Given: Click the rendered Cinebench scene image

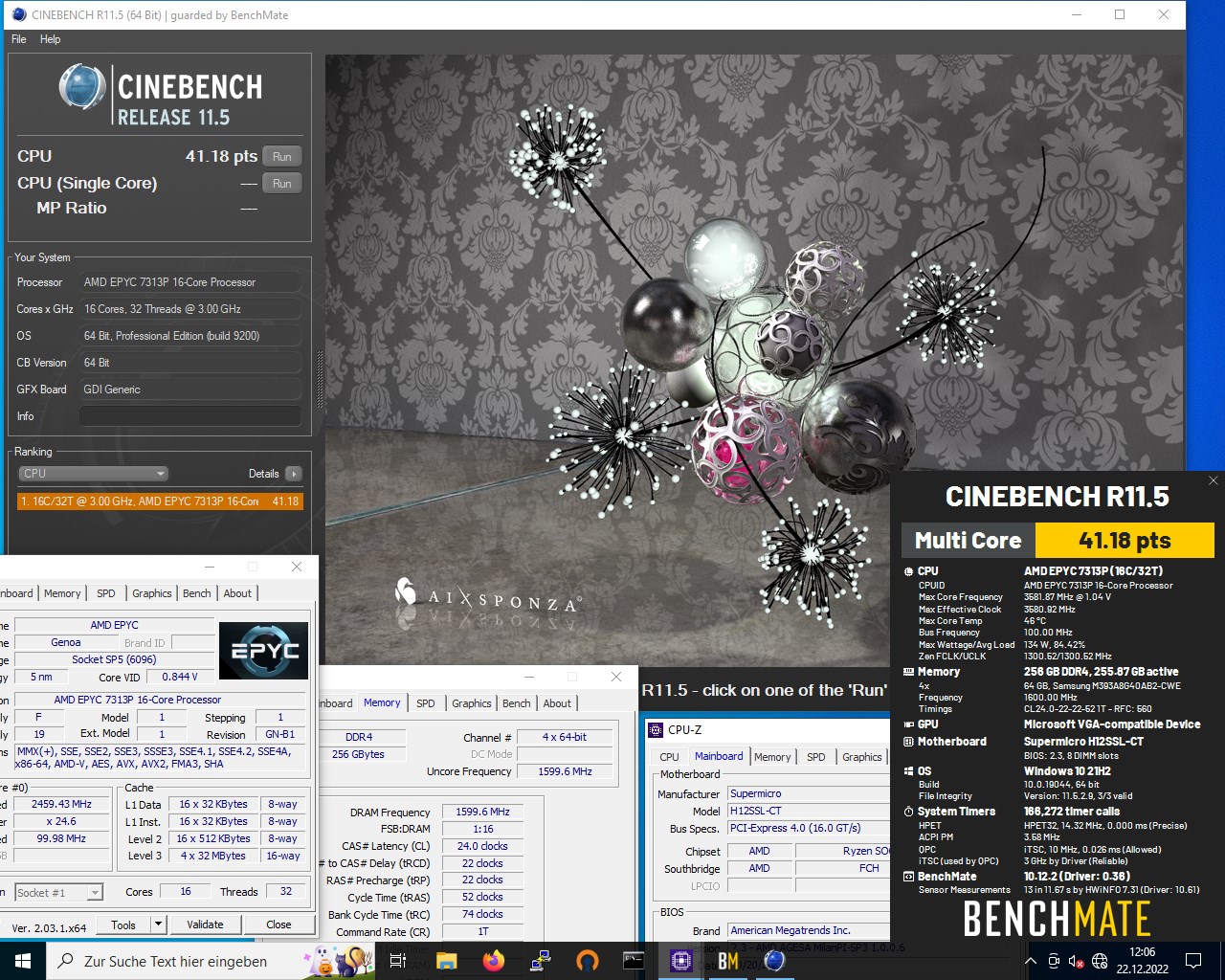Looking at the screenshot, I should pos(756,359).
